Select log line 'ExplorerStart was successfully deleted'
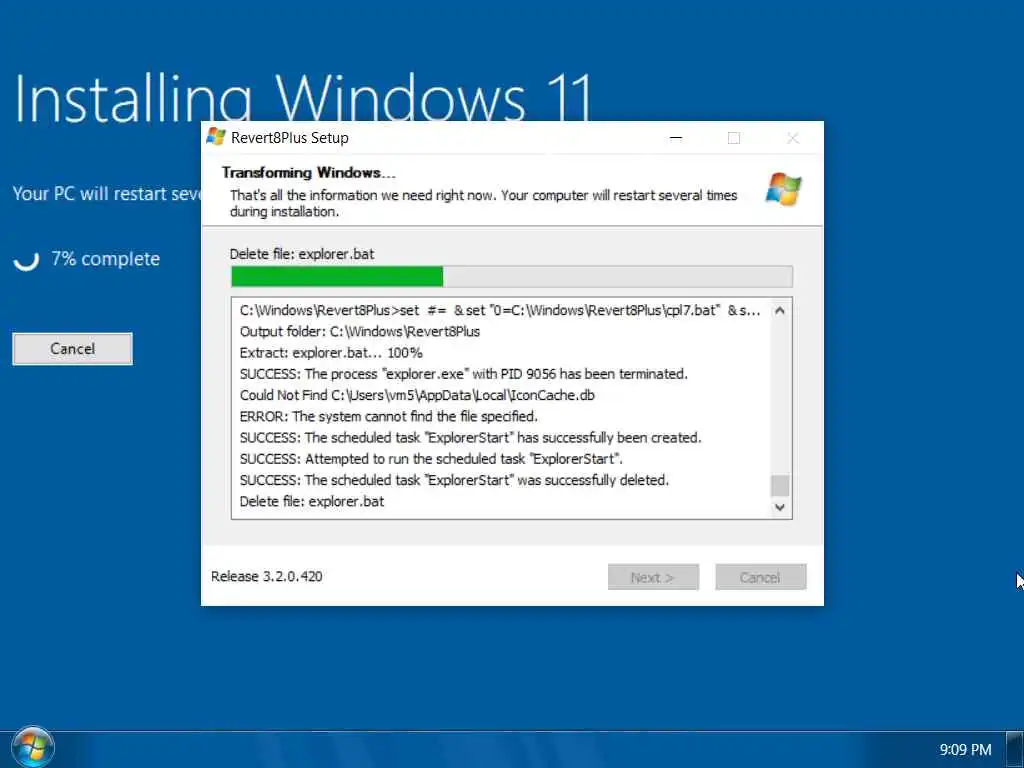Viewport: 1024px width, 768px height. tap(455, 481)
